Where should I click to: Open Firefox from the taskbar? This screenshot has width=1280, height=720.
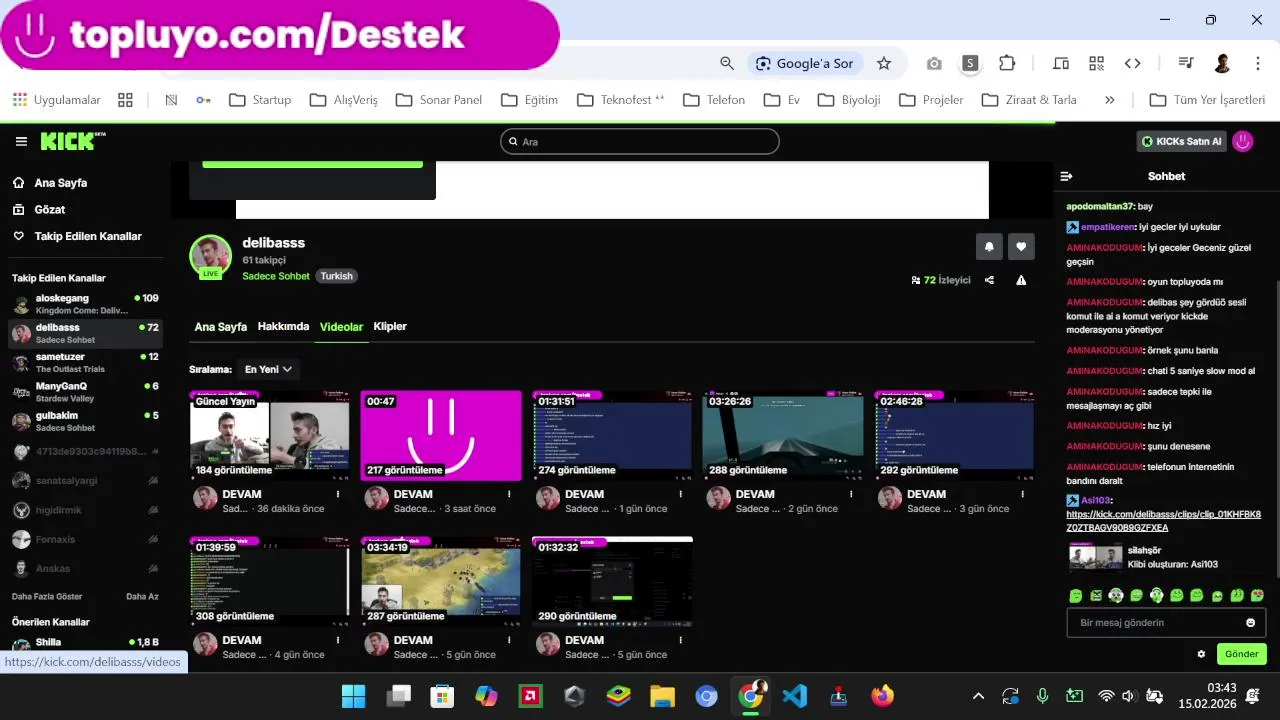882,696
